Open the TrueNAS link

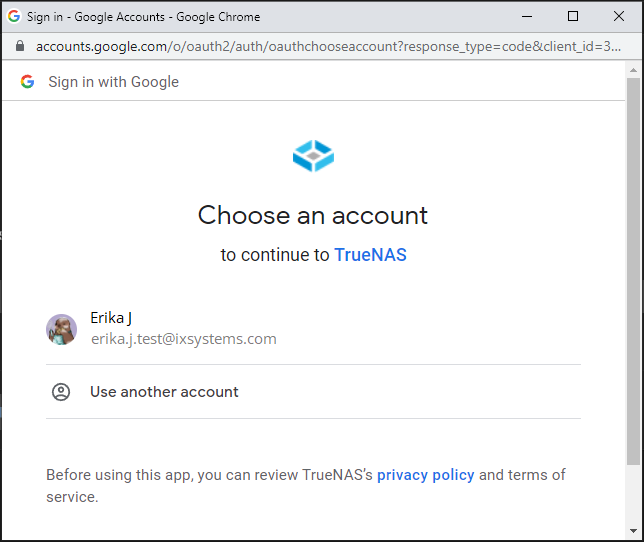[x=370, y=255]
